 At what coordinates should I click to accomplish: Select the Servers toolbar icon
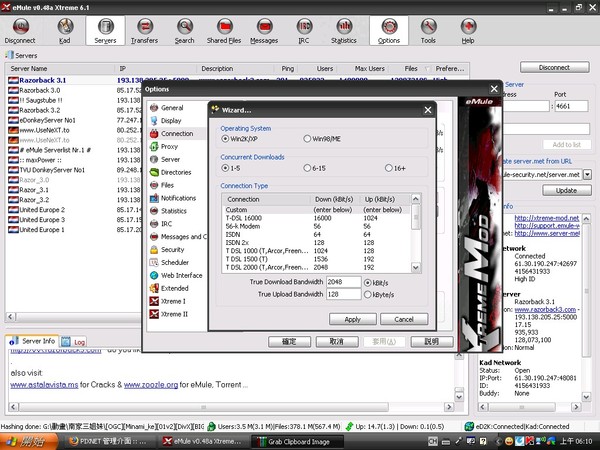(x=106, y=31)
